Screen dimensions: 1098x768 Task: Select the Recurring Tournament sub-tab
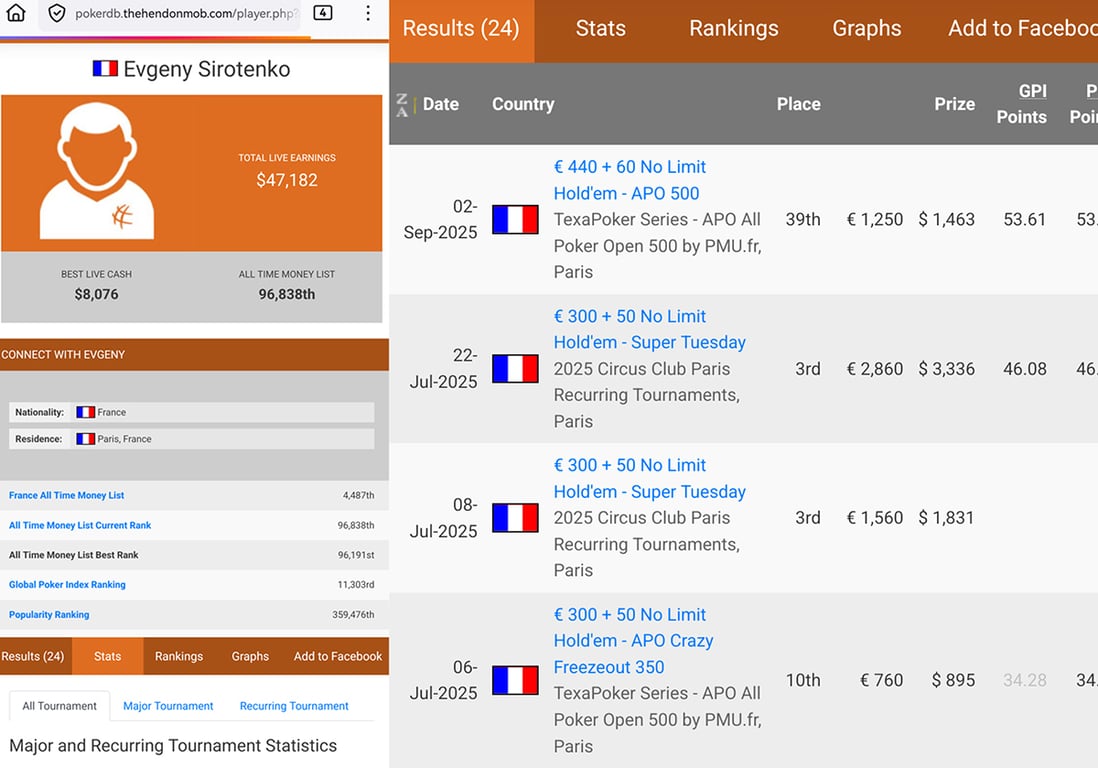tap(294, 706)
